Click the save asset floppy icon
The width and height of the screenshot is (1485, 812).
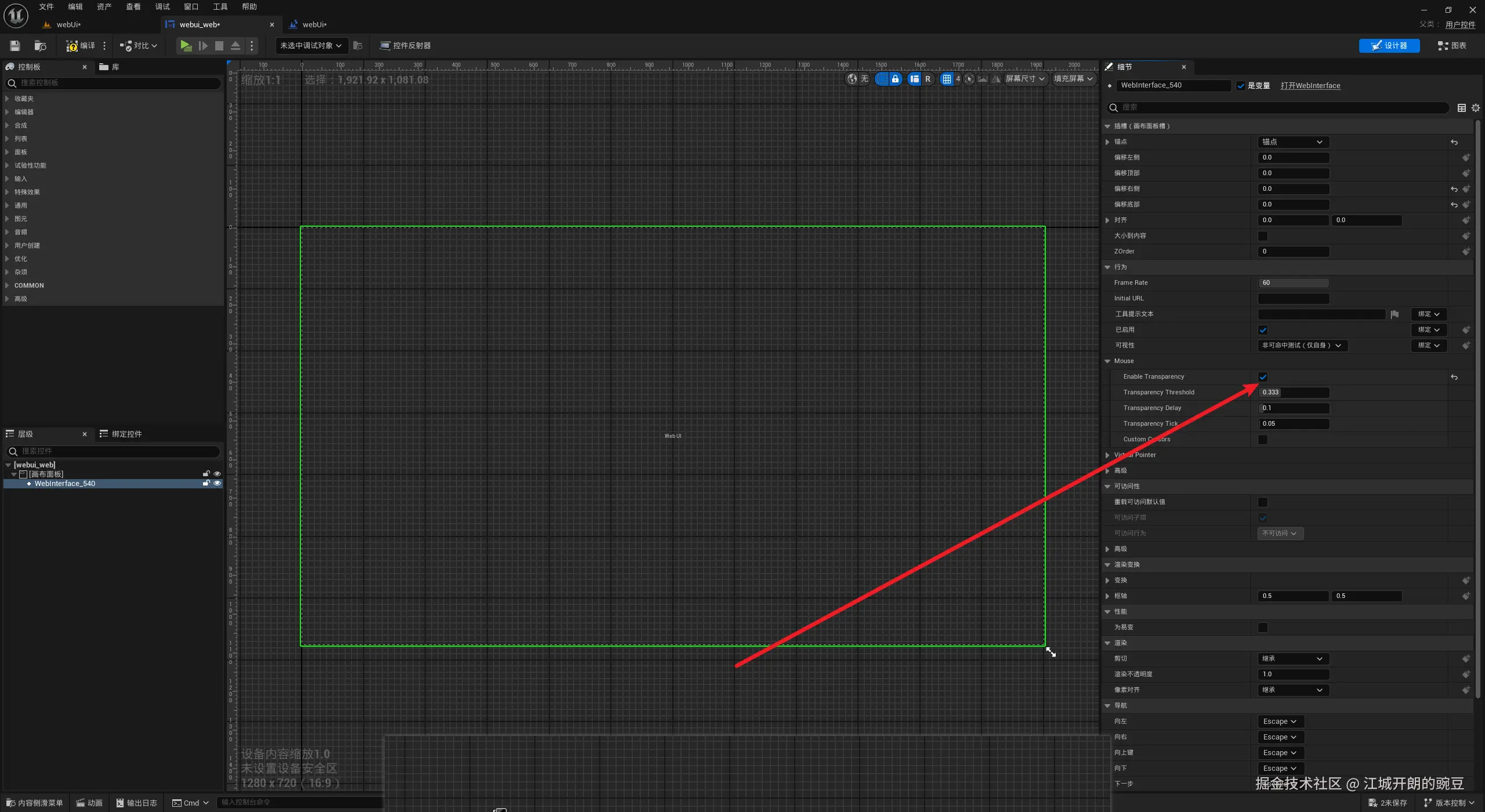click(15, 46)
